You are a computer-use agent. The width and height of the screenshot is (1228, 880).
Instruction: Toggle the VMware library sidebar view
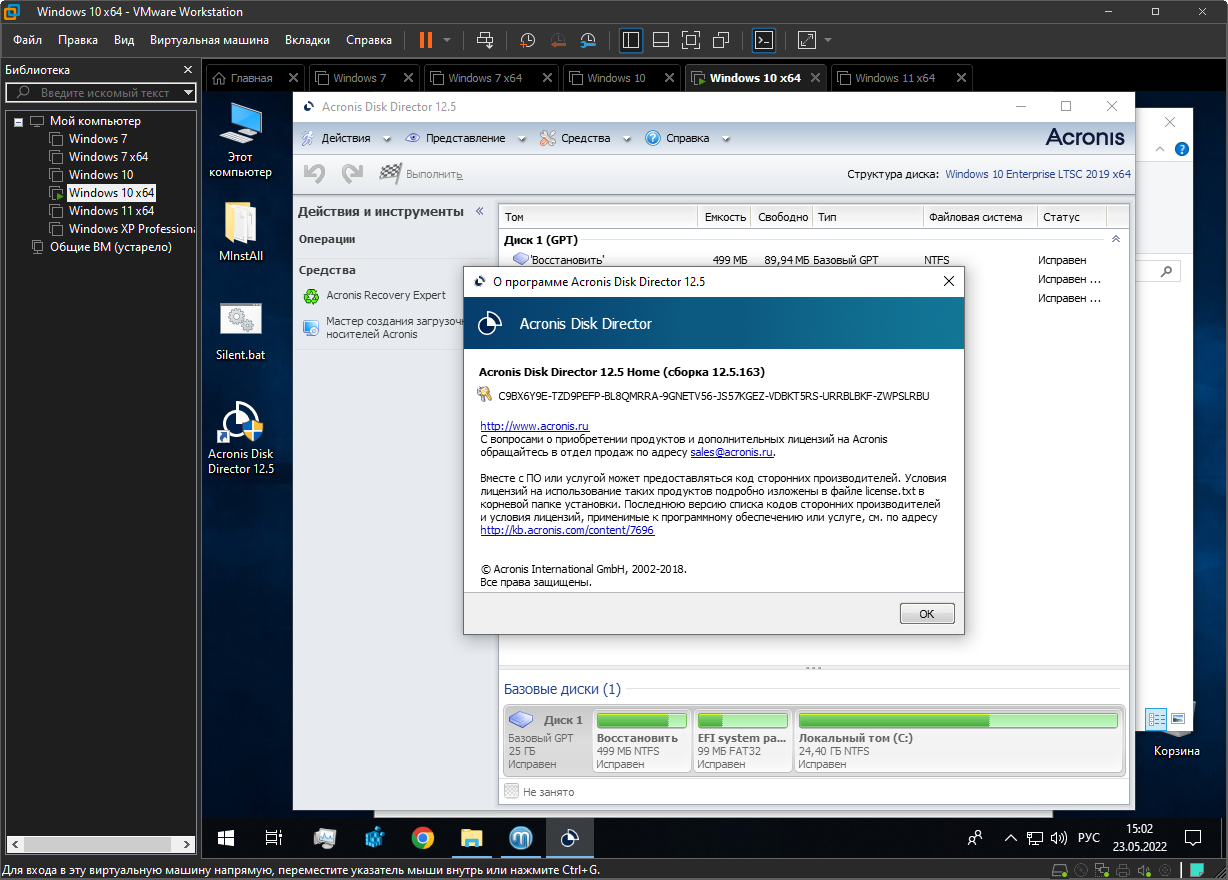(631, 40)
